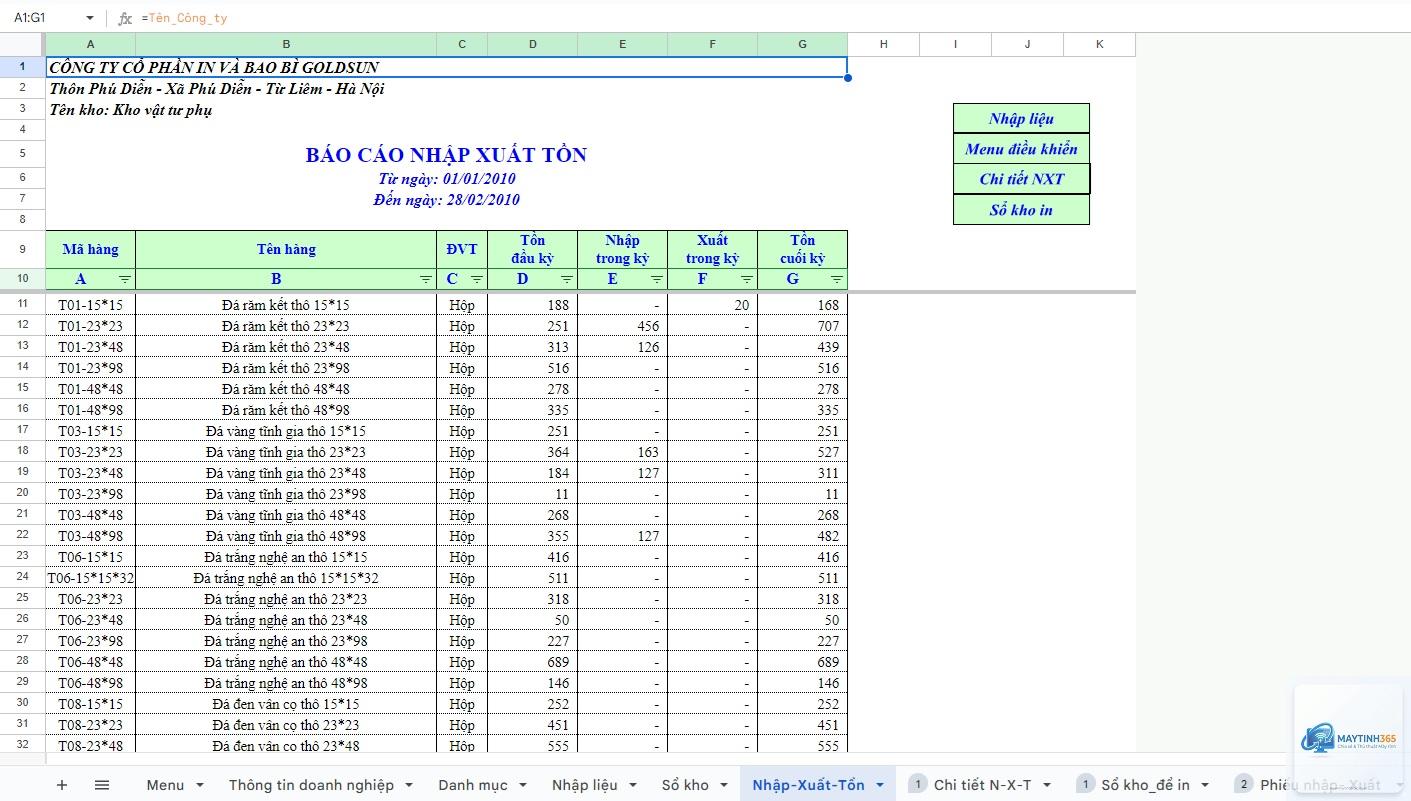Click the fx formula icon
1411x801 pixels.
125,18
